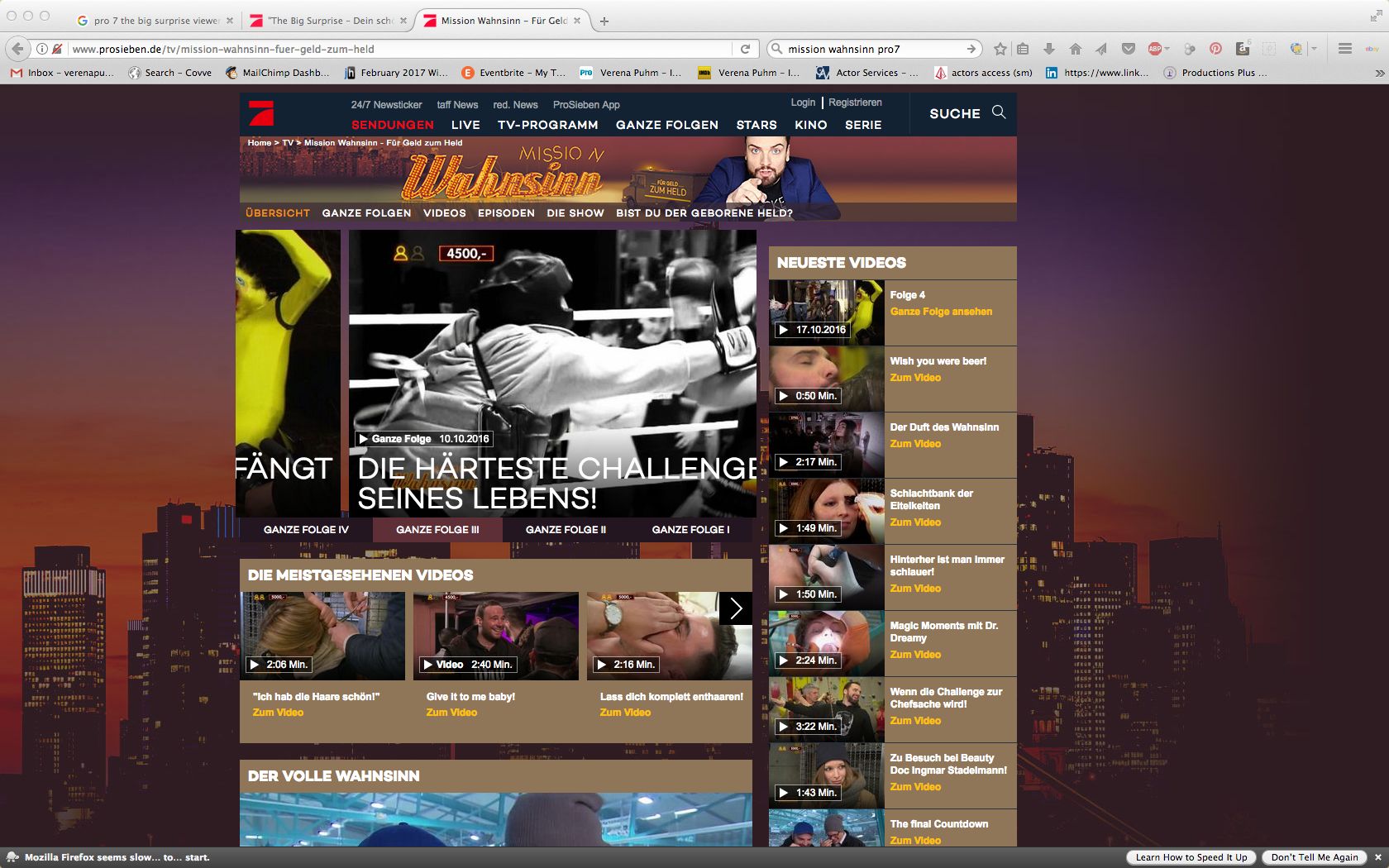This screenshot has height=868, width=1389.
Task: Open the Firefox hamburger menu
Action: point(1345,49)
